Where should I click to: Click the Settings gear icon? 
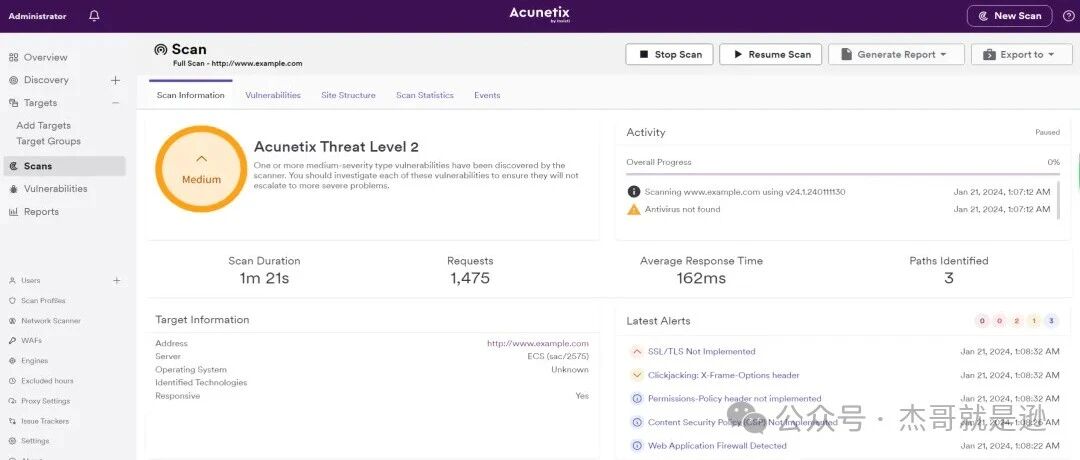pyautogui.click(x=12, y=441)
